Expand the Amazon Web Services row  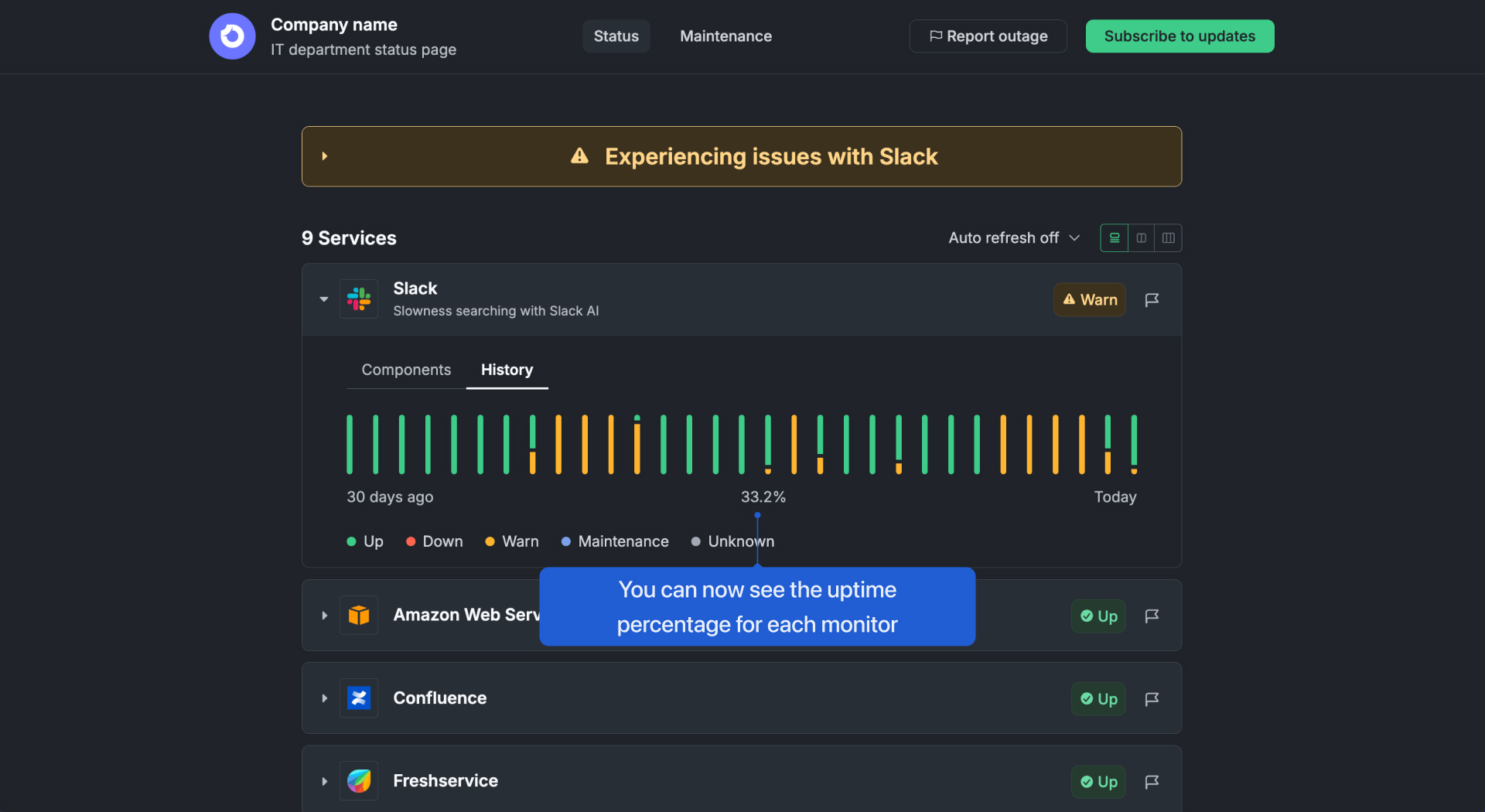325,616
